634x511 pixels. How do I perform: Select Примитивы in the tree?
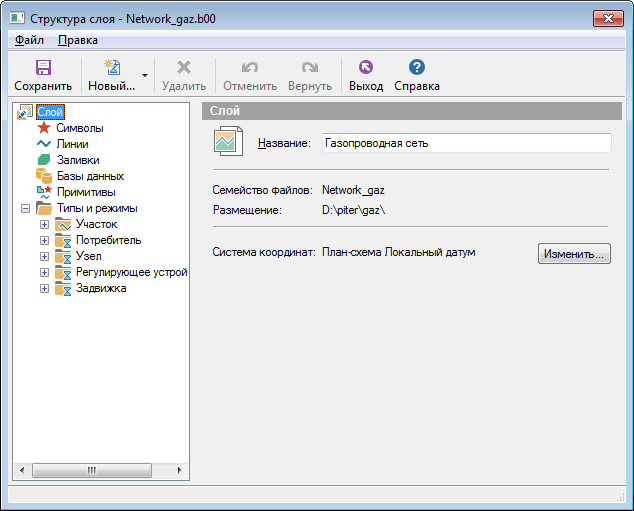pos(85,192)
